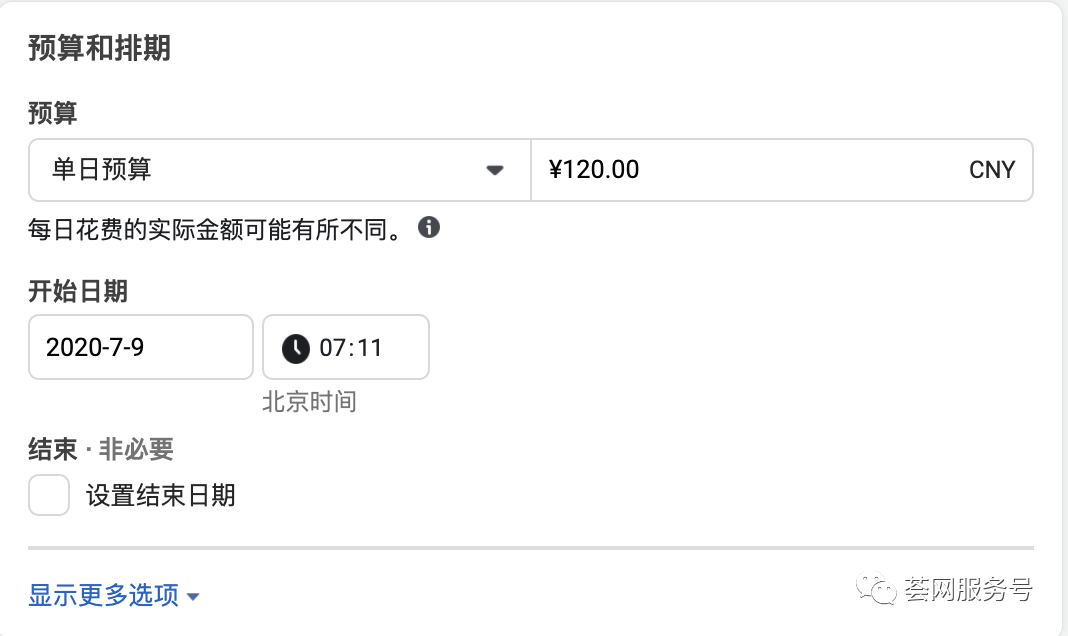
Task: Click the CNY currency label
Action: click(x=992, y=170)
